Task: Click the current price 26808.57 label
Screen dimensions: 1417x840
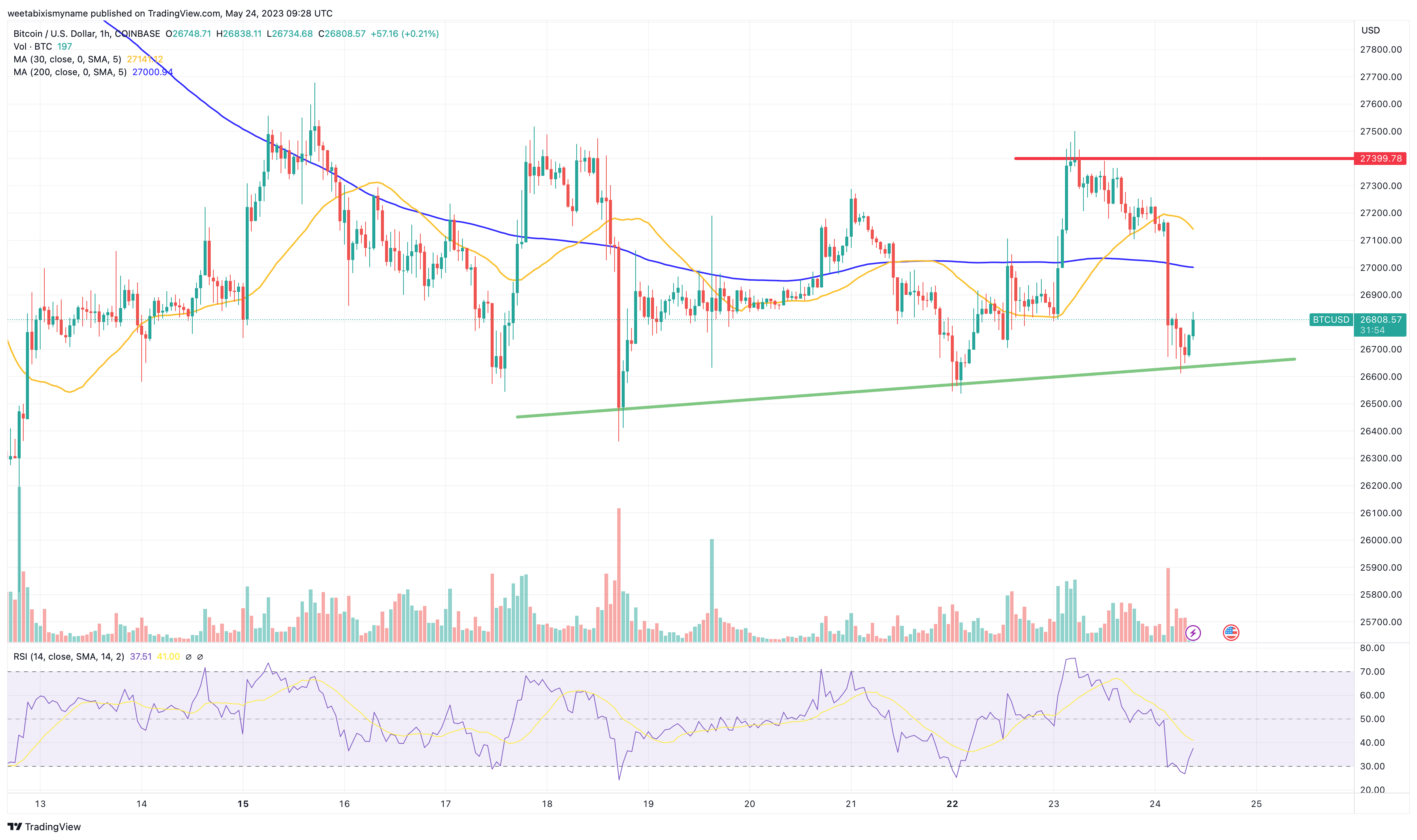Action: tap(1381, 320)
